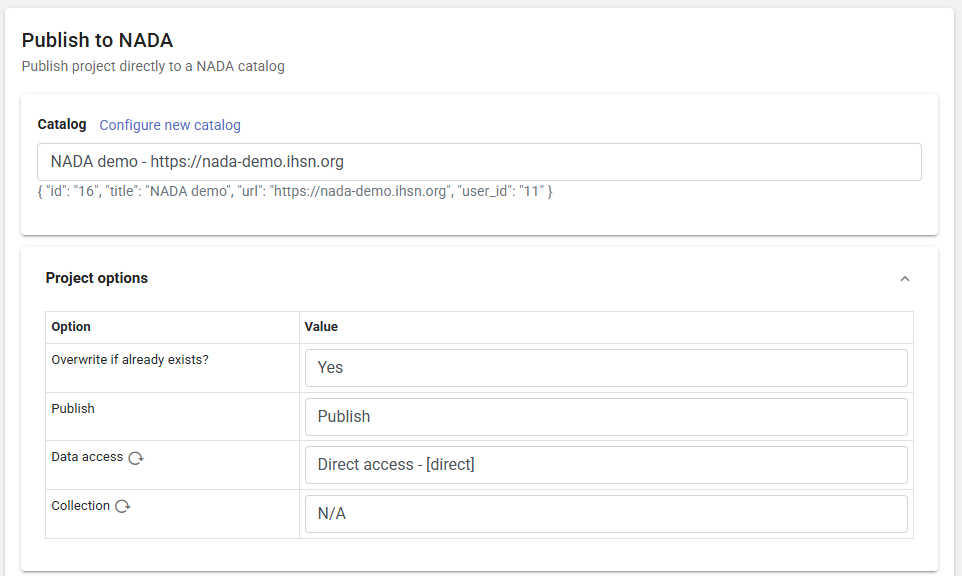Click the Publish to NADA heading
Viewport: 962px width, 576px height.
[97, 40]
